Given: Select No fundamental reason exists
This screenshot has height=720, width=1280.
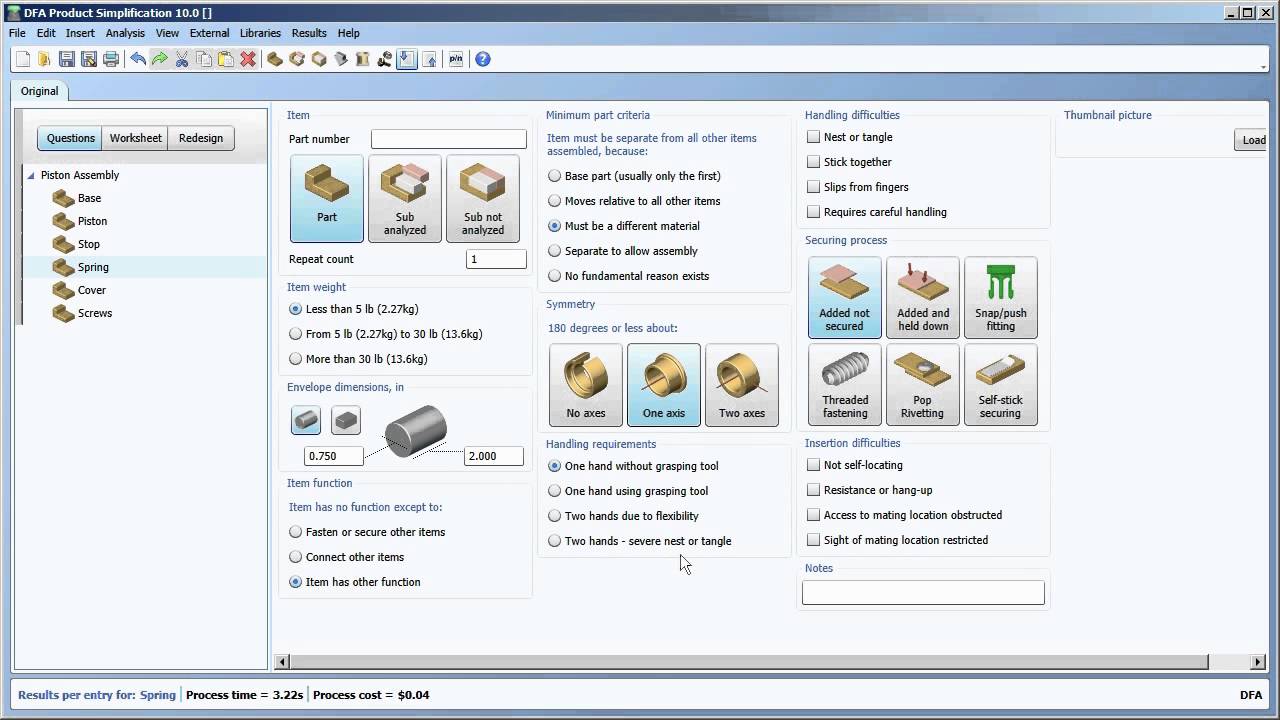Looking at the screenshot, I should (x=628, y=276).
